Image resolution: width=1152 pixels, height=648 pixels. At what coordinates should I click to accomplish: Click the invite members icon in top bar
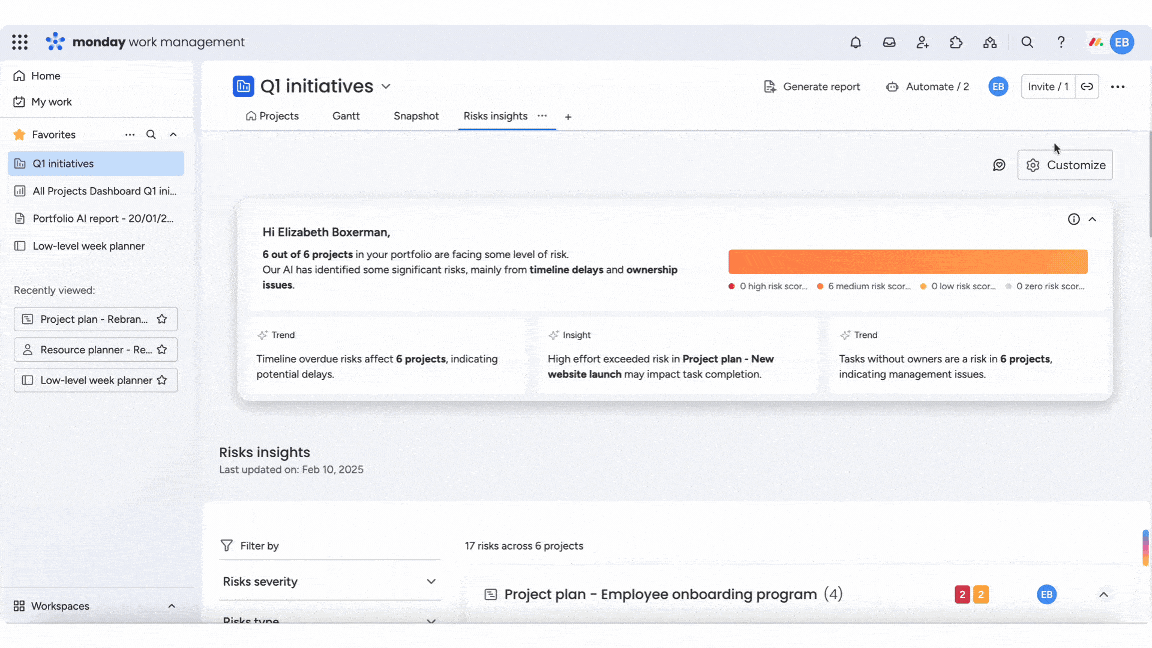coord(923,43)
